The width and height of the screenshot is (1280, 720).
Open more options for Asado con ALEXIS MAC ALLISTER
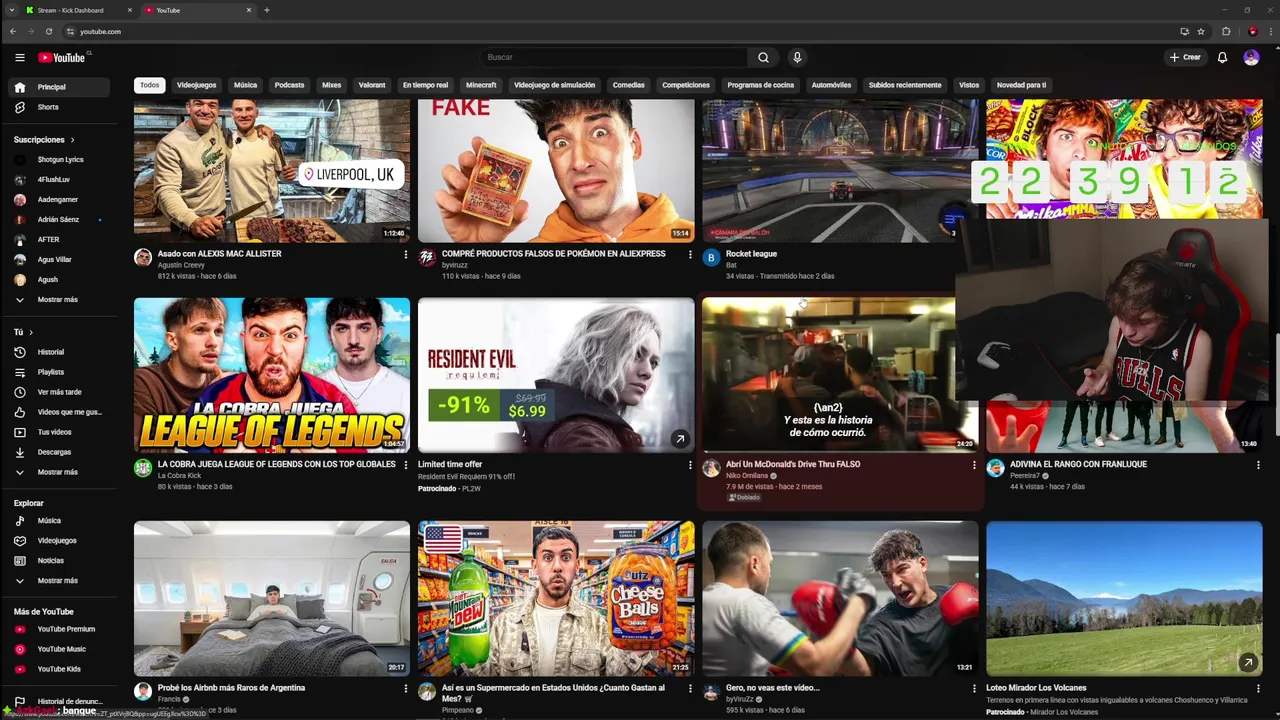pyautogui.click(x=405, y=255)
